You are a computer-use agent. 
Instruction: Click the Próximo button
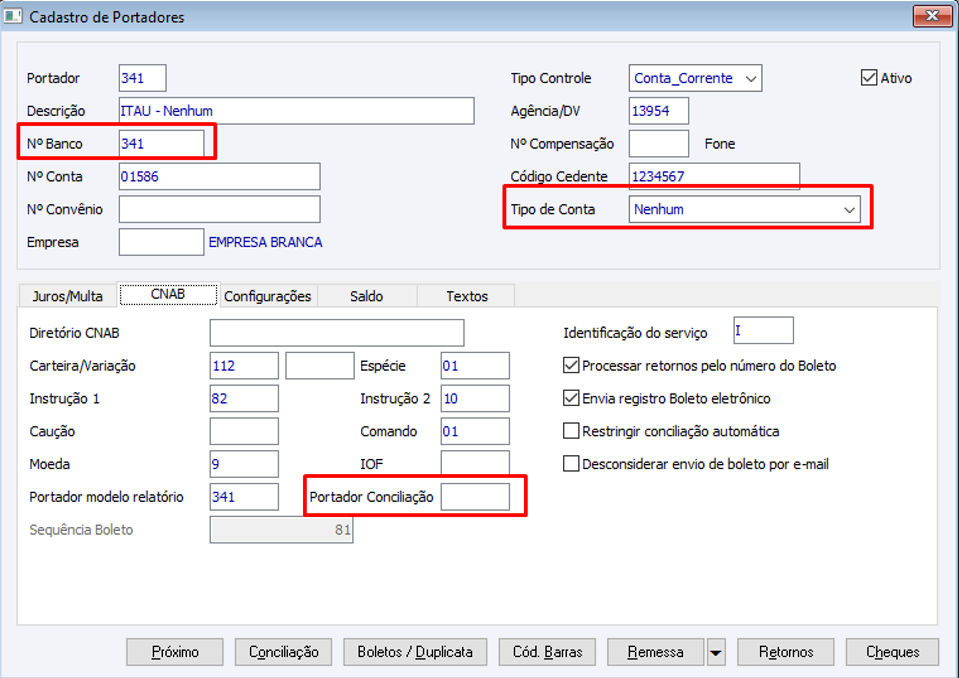(175, 652)
